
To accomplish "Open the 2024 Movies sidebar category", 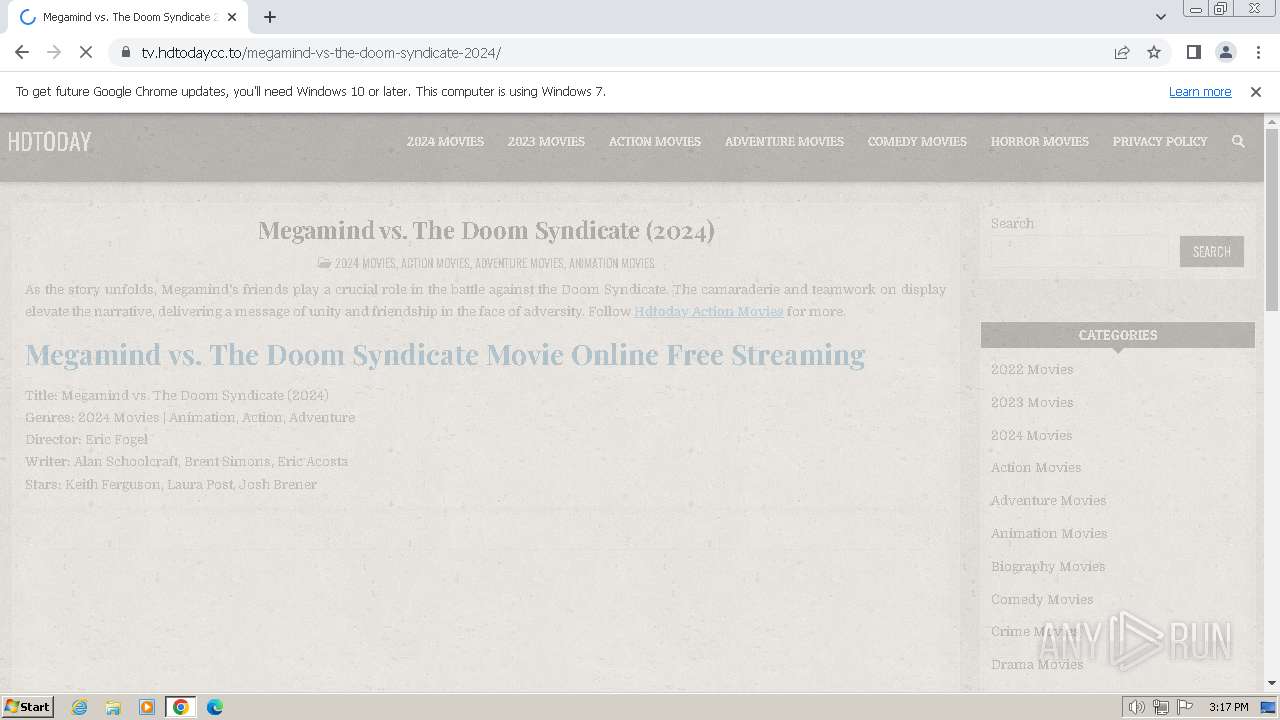I will [1031, 435].
